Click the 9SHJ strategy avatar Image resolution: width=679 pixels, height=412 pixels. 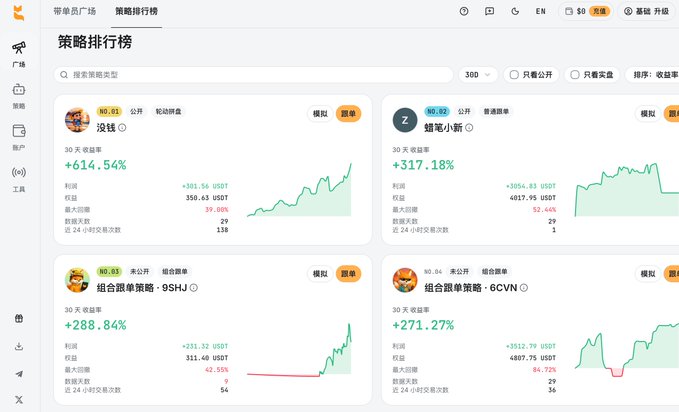pyautogui.click(x=77, y=280)
